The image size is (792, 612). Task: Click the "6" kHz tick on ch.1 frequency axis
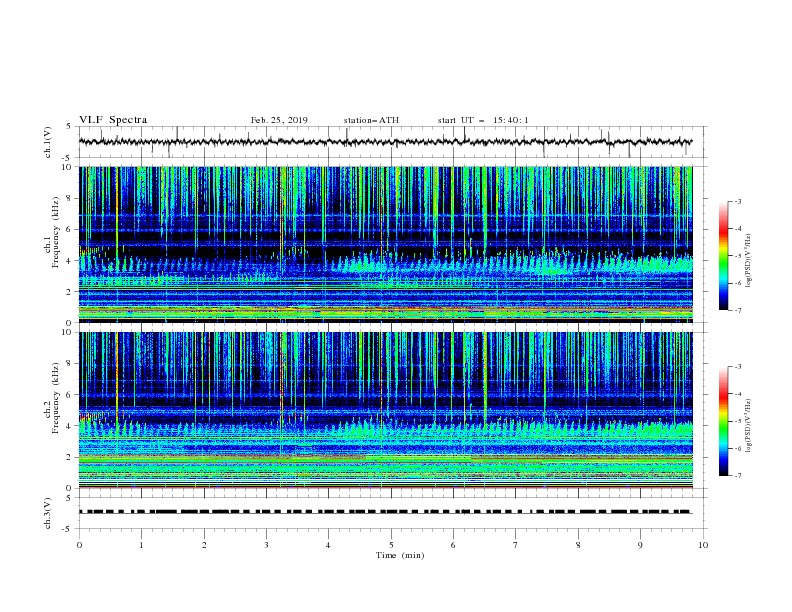pos(69,229)
